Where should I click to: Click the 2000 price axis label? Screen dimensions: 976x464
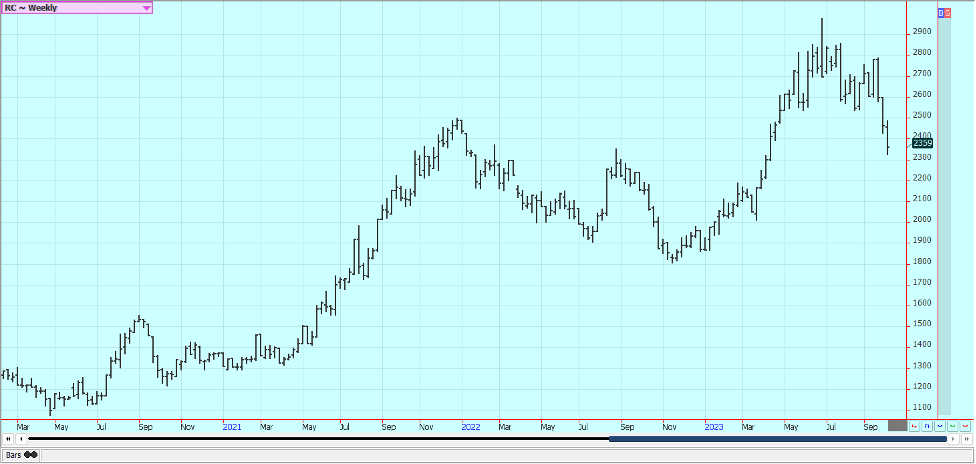[922, 219]
